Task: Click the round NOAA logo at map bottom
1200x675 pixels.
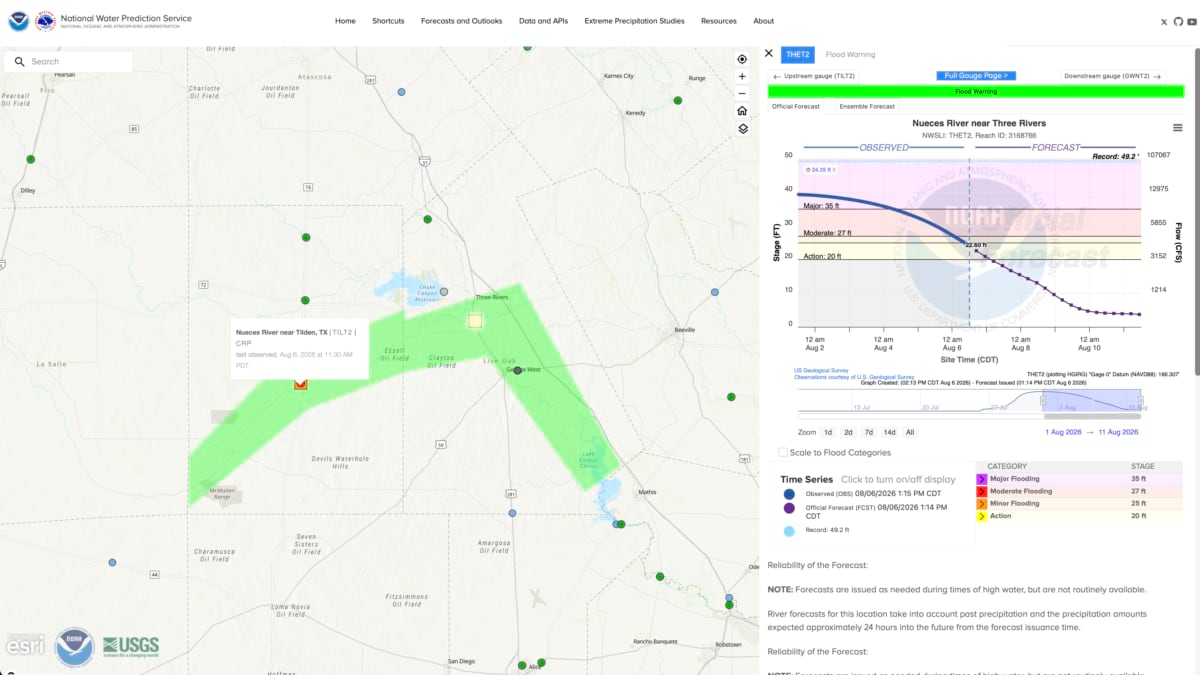Action: coord(74,647)
